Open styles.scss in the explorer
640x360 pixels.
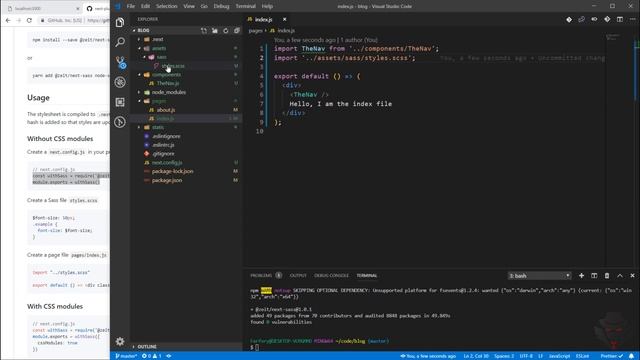click(173, 66)
